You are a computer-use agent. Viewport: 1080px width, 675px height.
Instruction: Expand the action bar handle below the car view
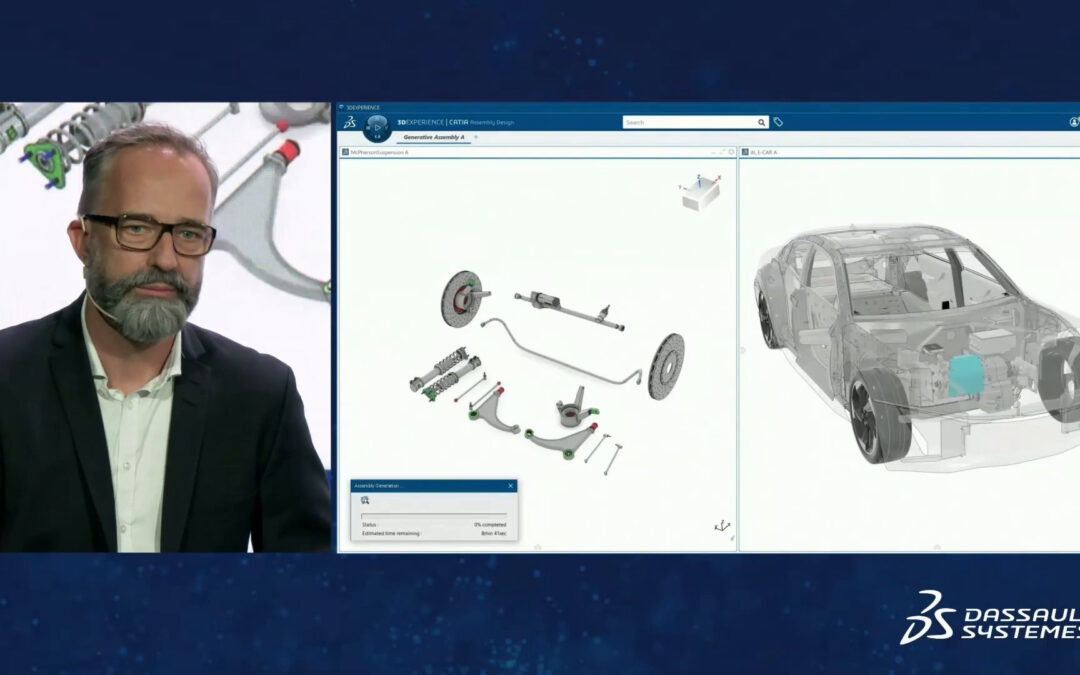[x=937, y=547]
